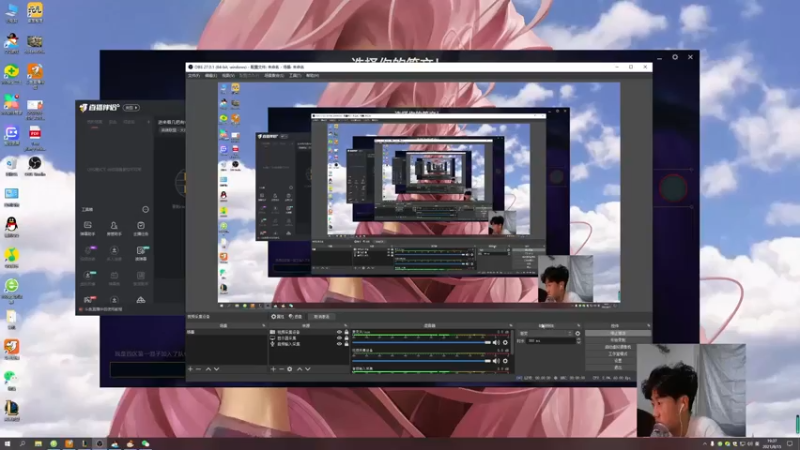
Task: Undock the Controls panel with its header icon
Action: (x=648, y=326)
